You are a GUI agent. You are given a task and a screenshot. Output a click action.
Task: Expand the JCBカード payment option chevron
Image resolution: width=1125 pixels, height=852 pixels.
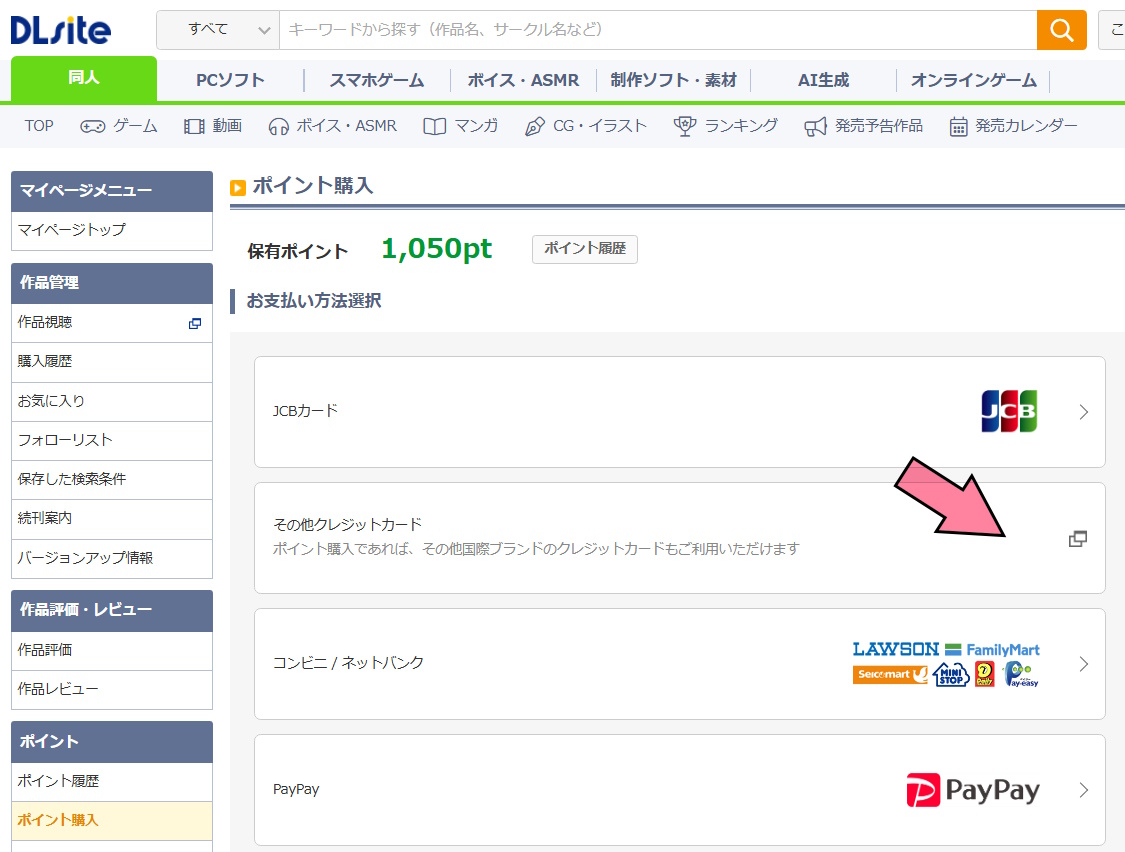pos(1084,411)
